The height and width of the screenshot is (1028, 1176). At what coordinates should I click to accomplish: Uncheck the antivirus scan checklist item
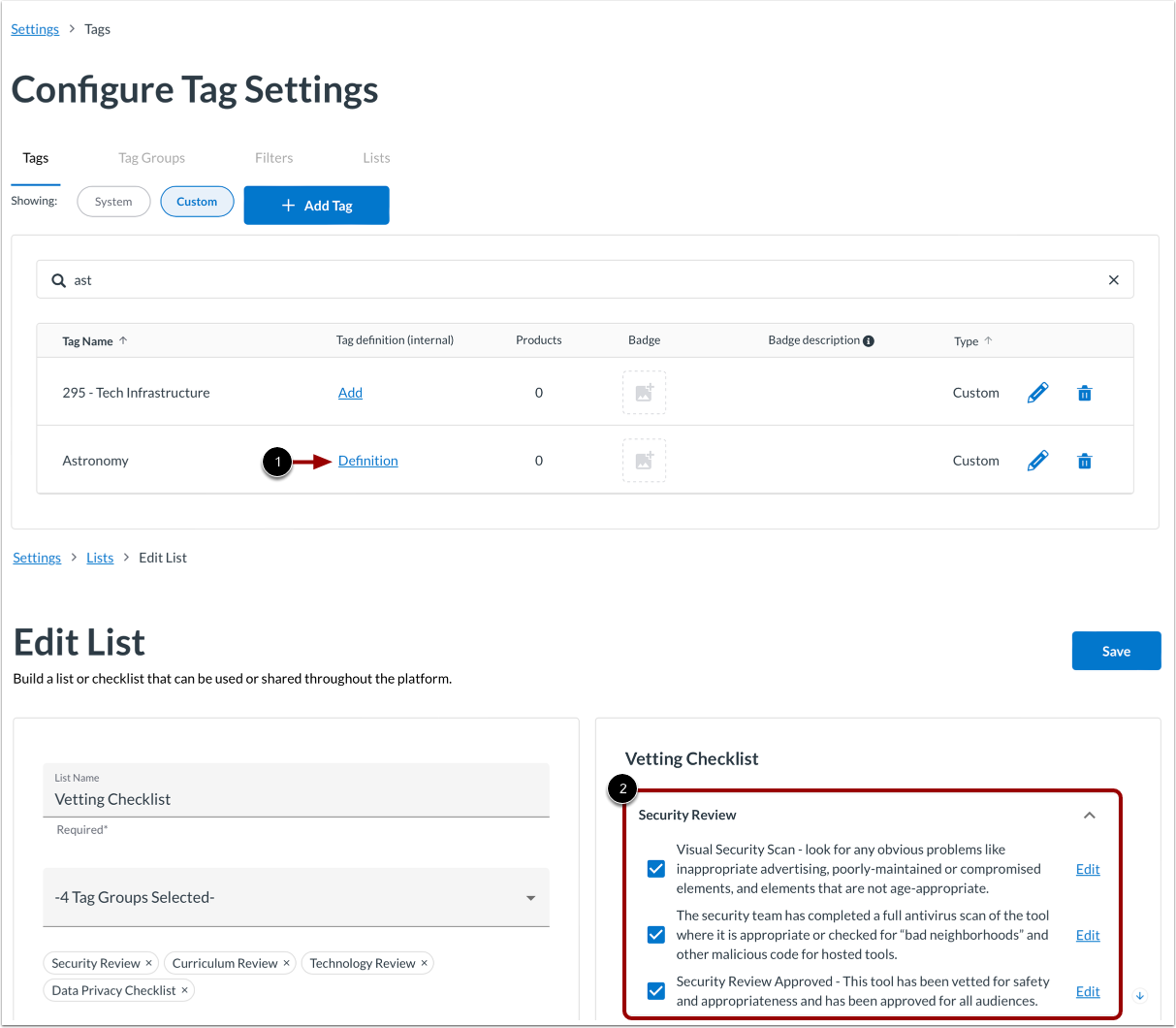pos(655,935)
